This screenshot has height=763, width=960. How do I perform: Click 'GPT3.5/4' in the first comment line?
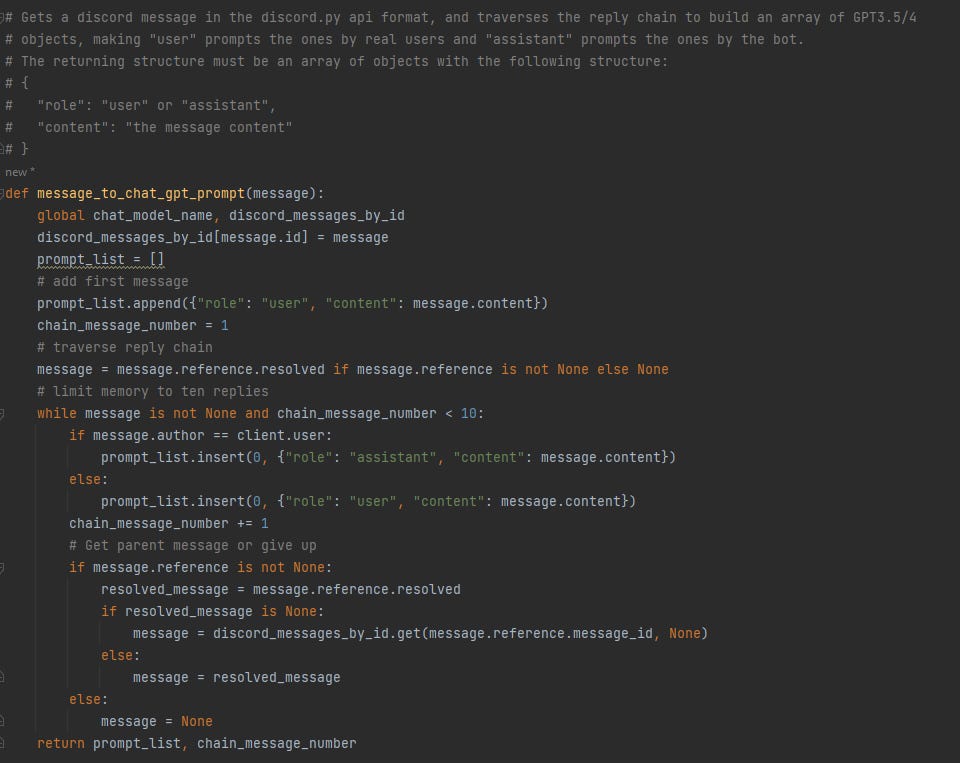[x=885, y=17]
